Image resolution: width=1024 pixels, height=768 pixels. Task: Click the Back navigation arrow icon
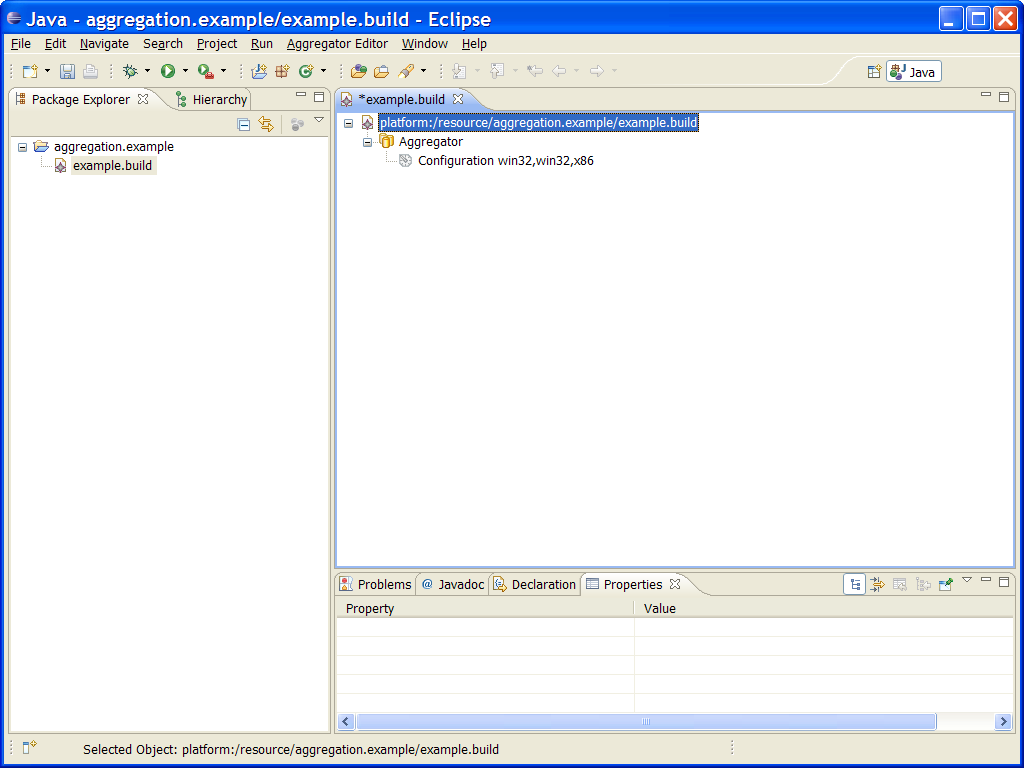[559, 71]
